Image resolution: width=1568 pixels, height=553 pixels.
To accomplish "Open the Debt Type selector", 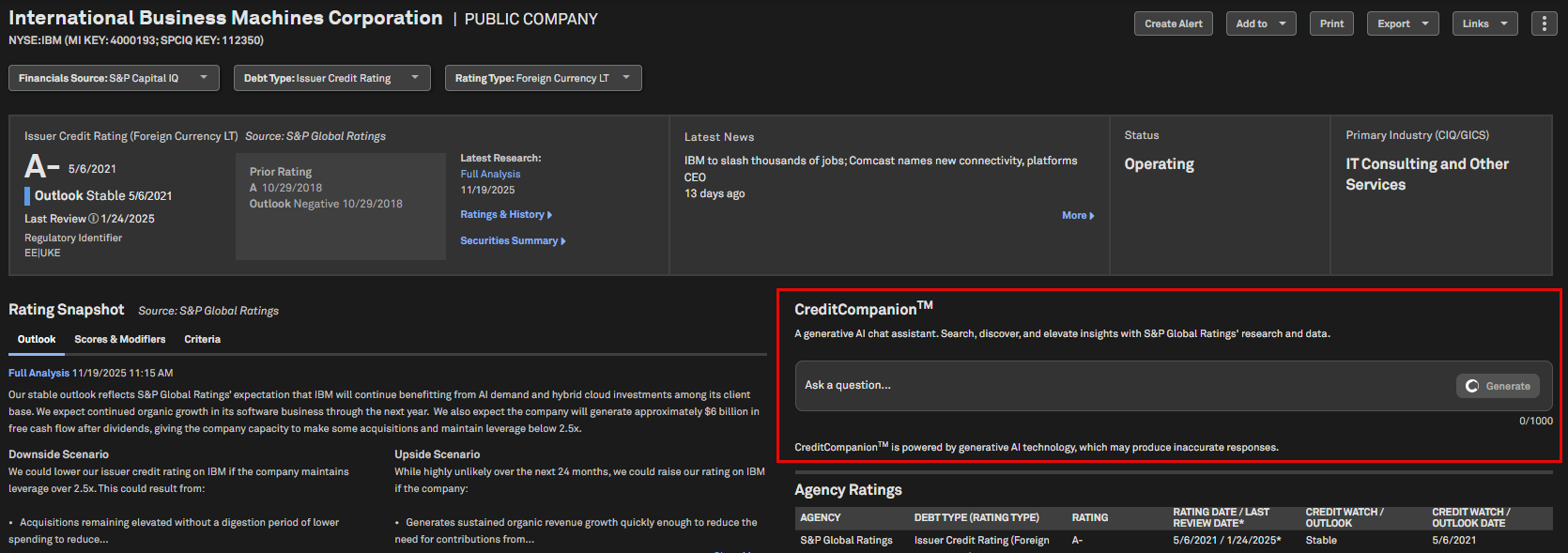I will 331,78.
